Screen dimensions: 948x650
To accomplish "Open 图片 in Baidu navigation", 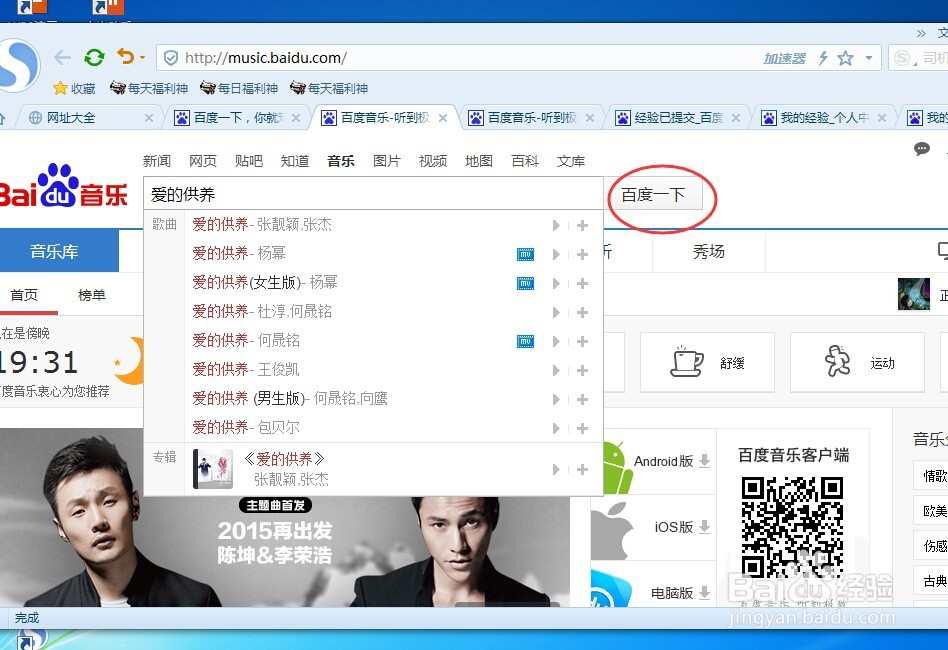I will [x=387, y=161].
